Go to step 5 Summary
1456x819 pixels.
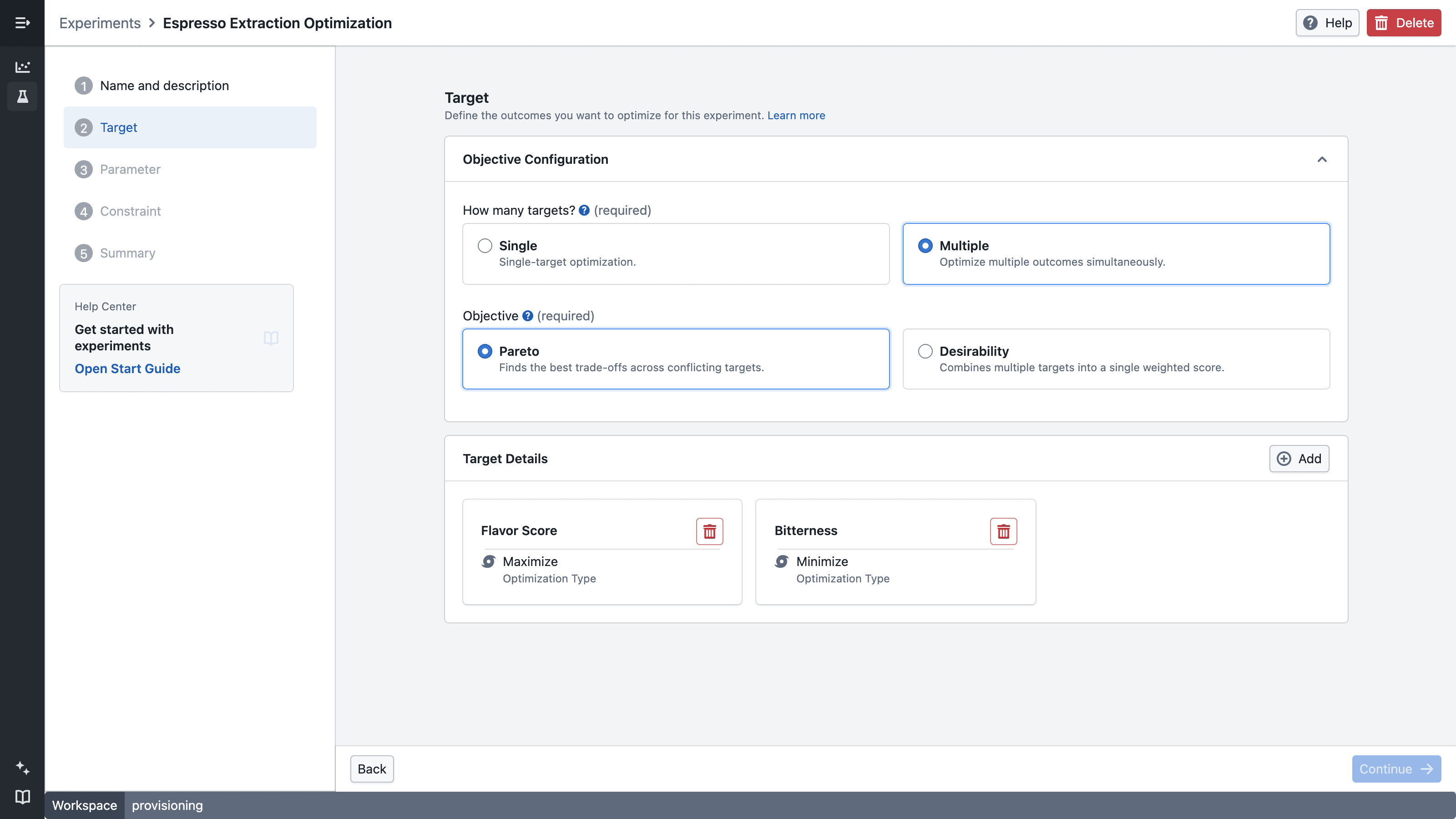tap(190, 253)
